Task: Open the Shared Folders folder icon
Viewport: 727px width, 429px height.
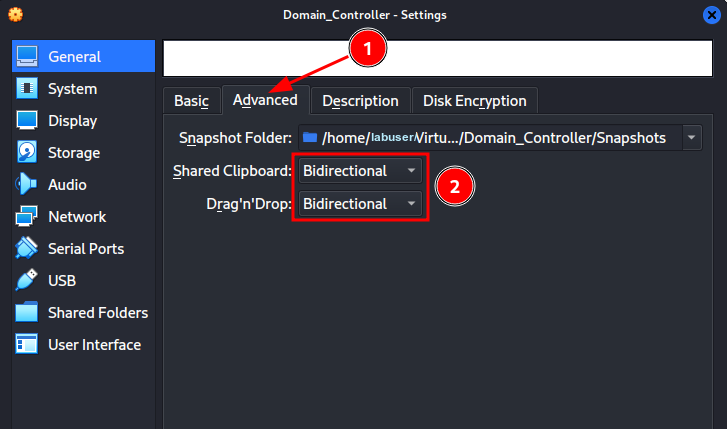Action: (27, 312)
